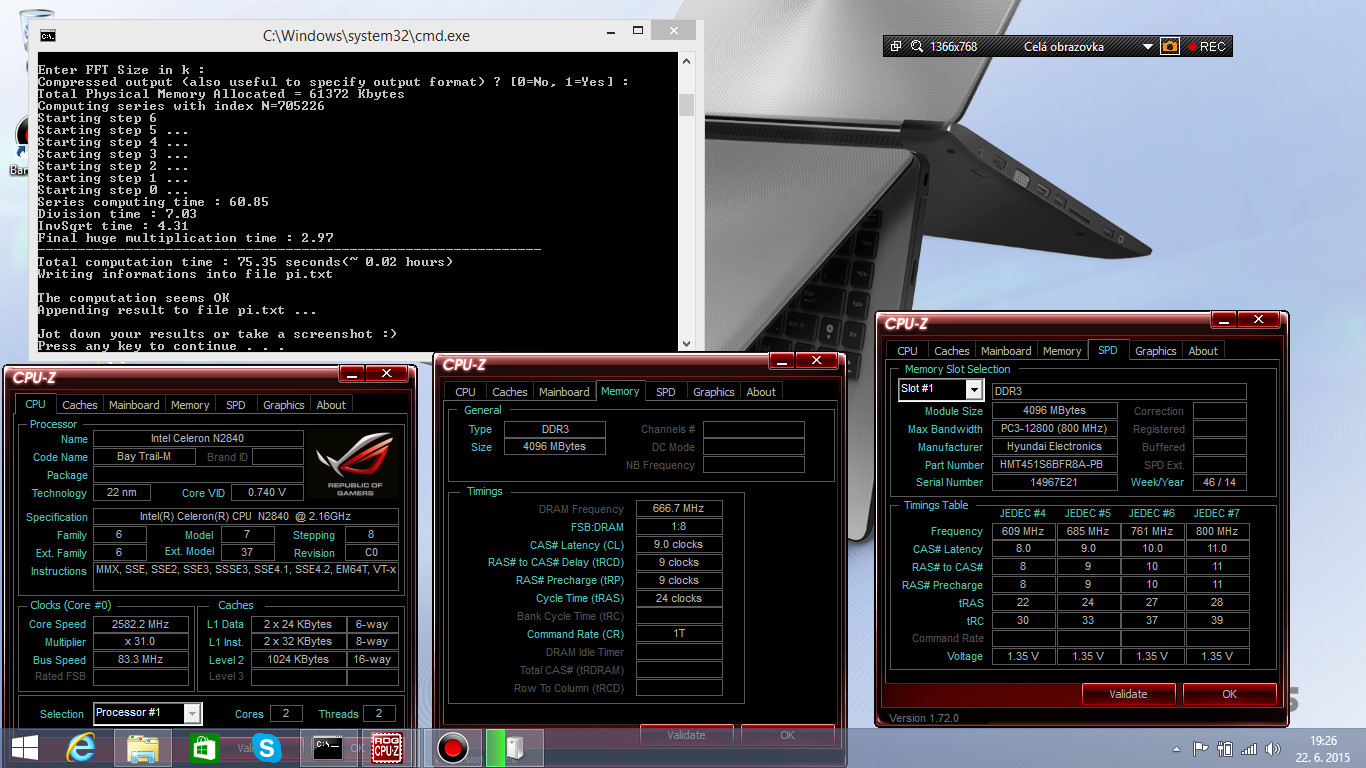The height and width of the screenshot is (768, 1366).
Task: Click the Cycle Time 24 clocks value
Action: (679, 598)
